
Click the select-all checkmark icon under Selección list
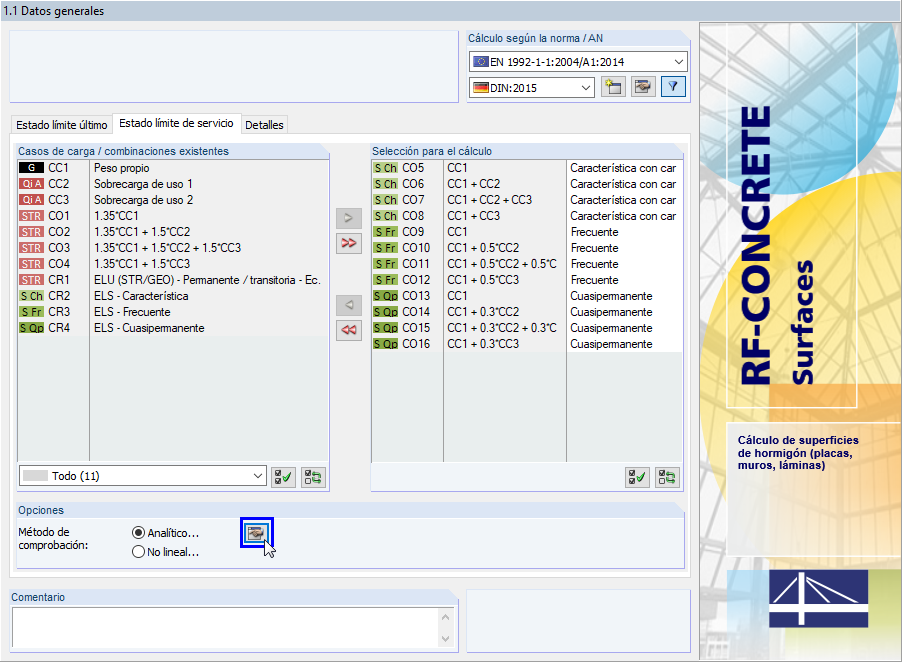click(637, 477)
